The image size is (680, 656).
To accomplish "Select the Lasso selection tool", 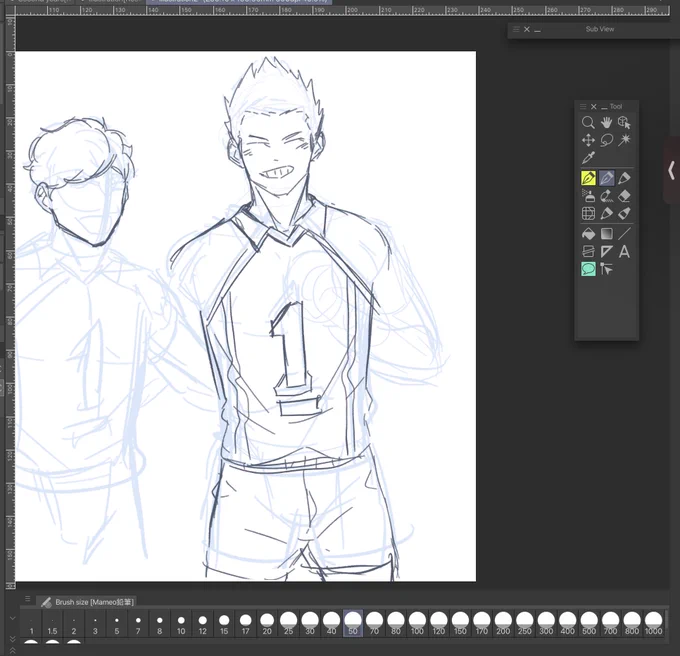I will [x=606, y=140].
